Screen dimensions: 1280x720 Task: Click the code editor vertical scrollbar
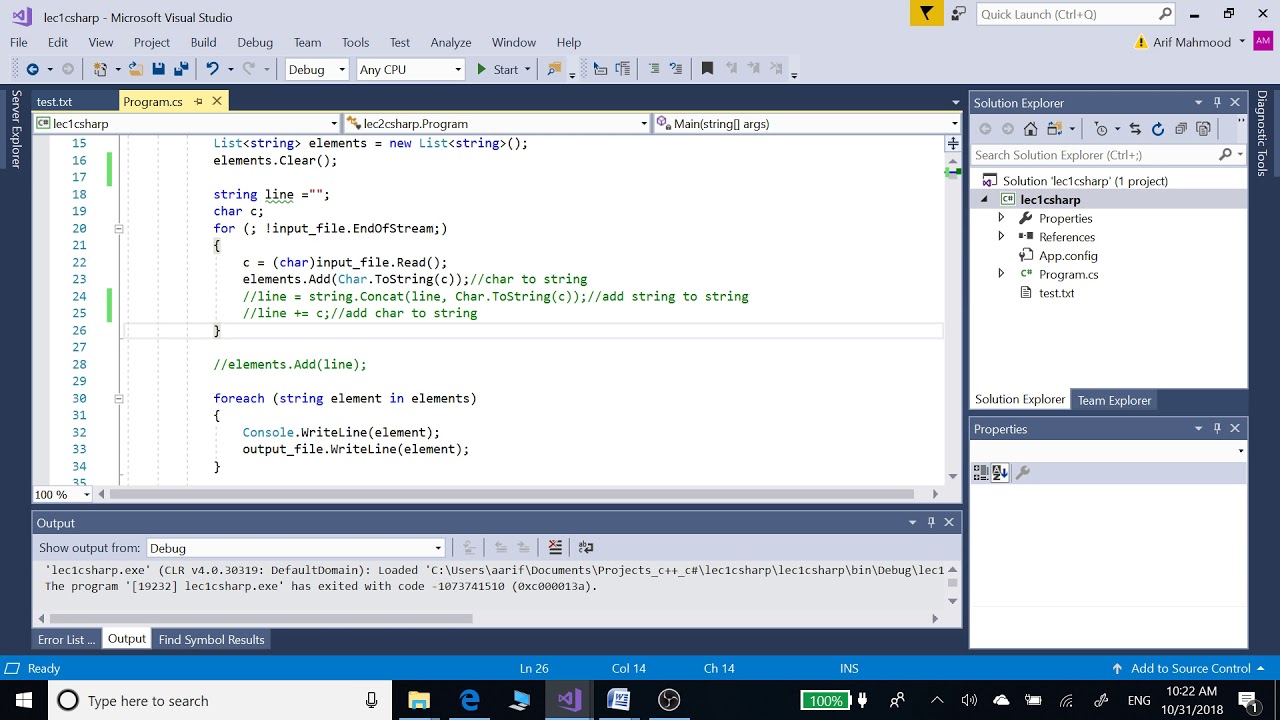(x=952, y=310)
